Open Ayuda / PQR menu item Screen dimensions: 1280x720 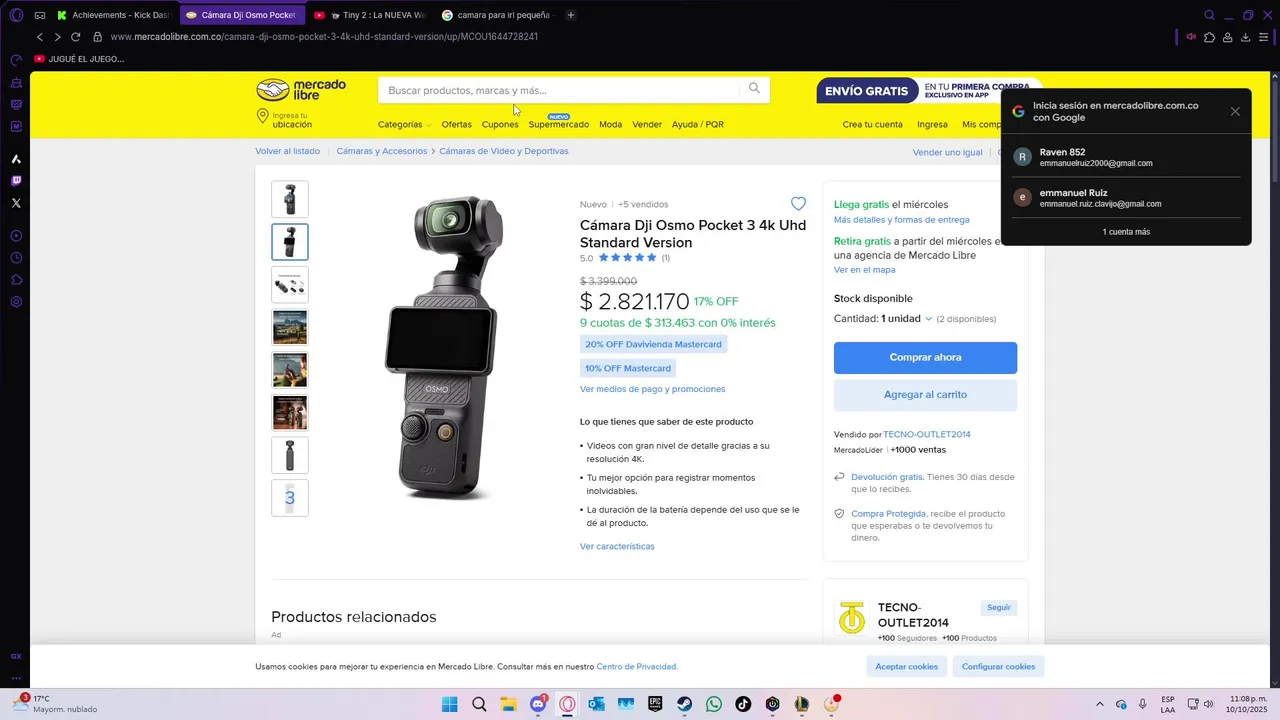[698, 124]
